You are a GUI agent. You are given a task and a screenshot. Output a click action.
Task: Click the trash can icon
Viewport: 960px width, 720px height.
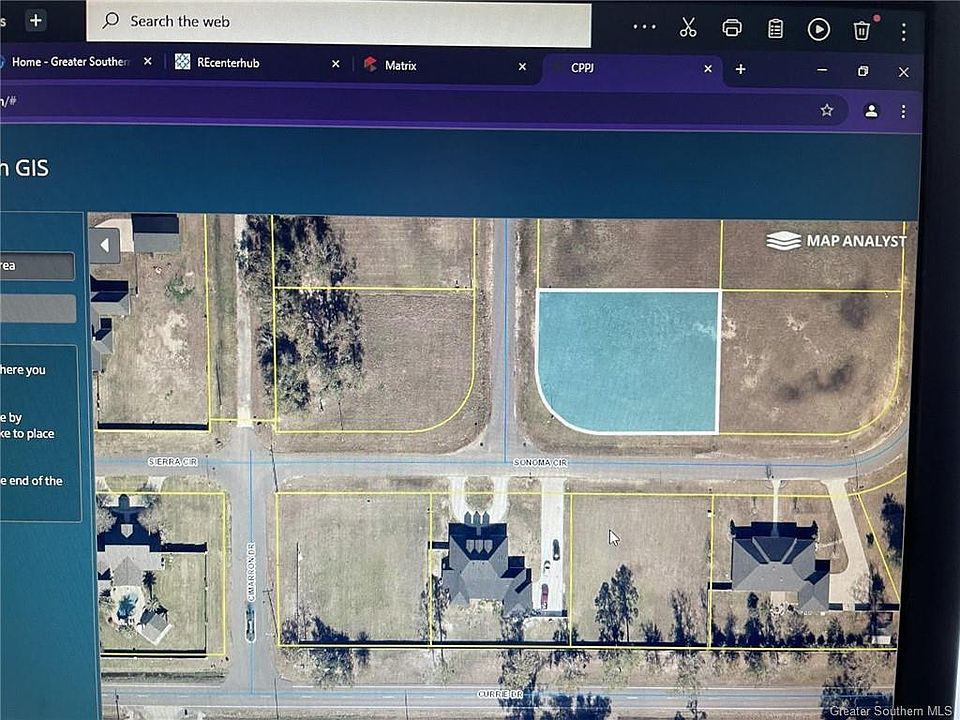click(862, 29)
